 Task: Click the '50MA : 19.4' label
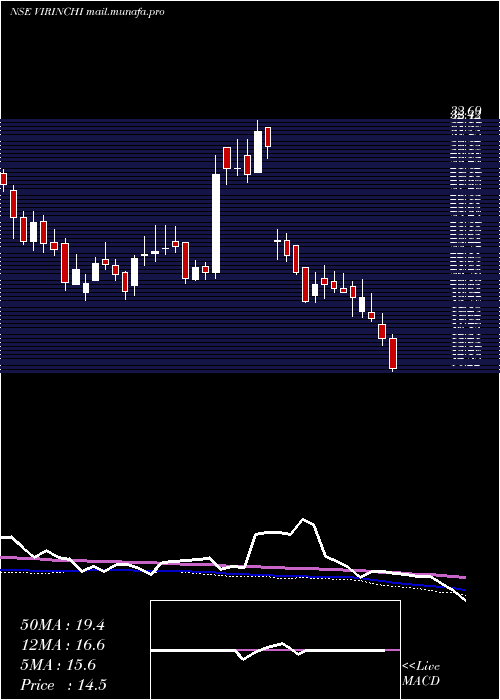[62, 625]
